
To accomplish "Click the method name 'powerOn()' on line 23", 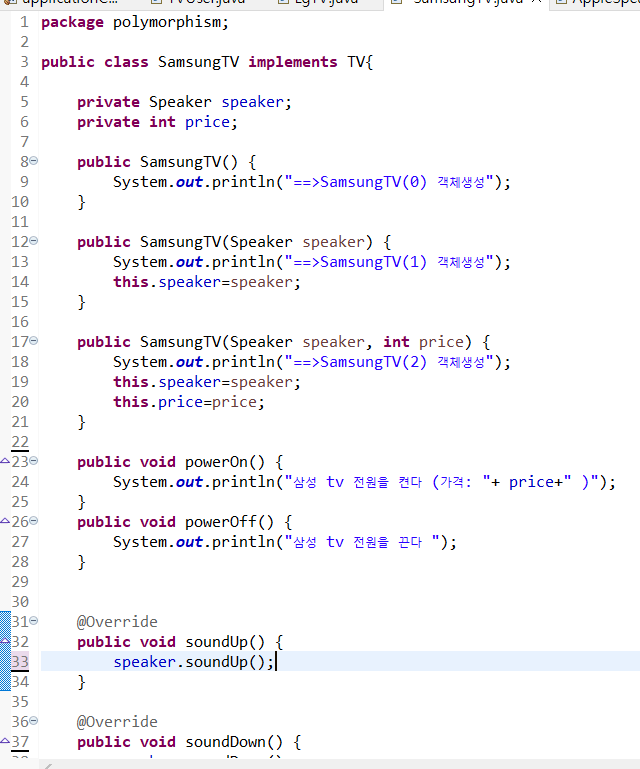I will (x=225, y=462).
